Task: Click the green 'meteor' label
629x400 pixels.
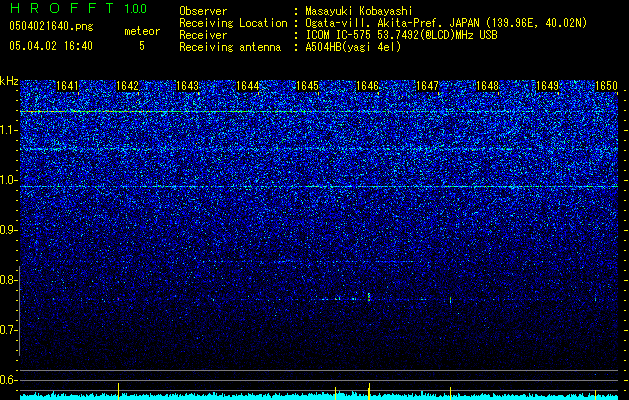Action: point(142,31)
